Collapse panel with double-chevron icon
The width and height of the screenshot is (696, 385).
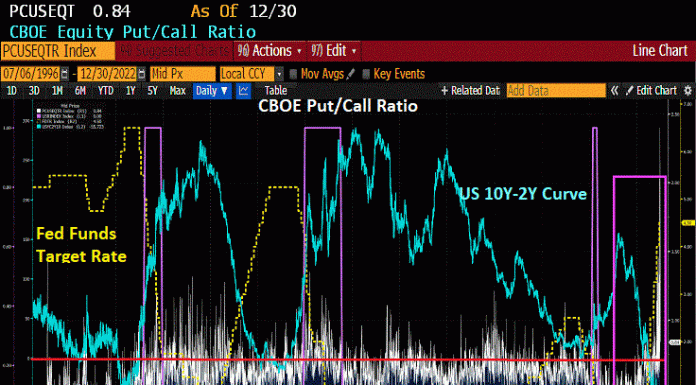(615, 91)
